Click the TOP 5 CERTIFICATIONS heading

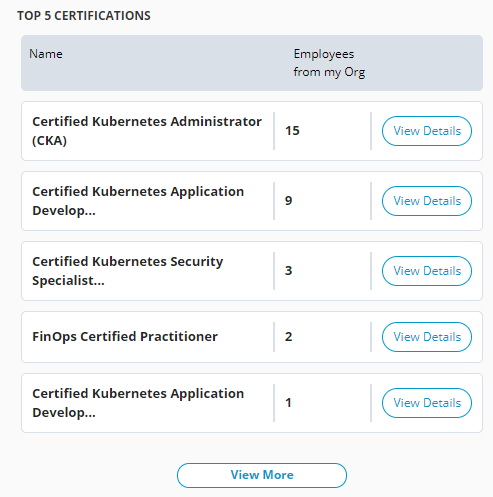84,16
